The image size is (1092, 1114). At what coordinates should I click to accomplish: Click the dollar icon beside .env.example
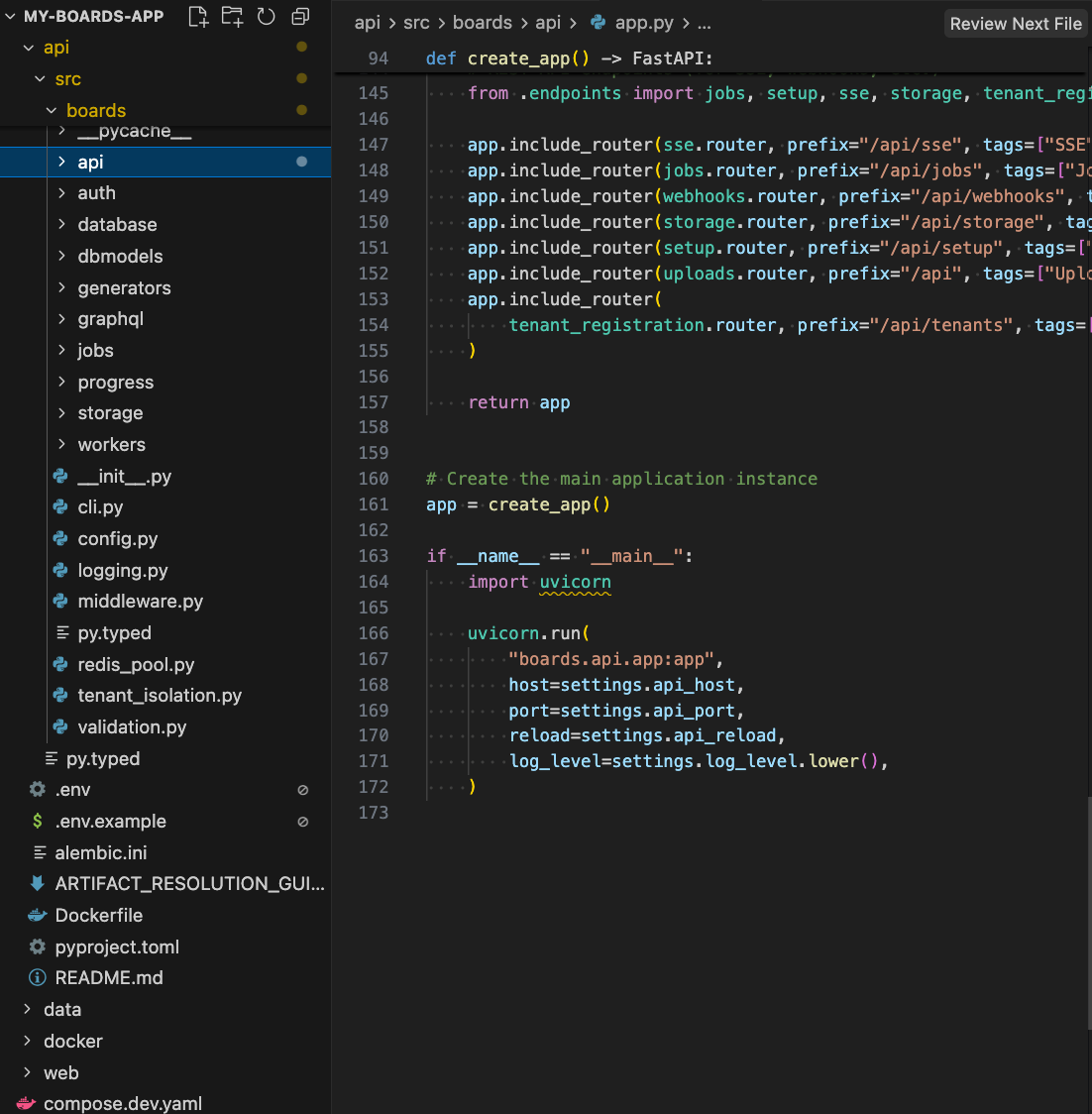(37, 821)
